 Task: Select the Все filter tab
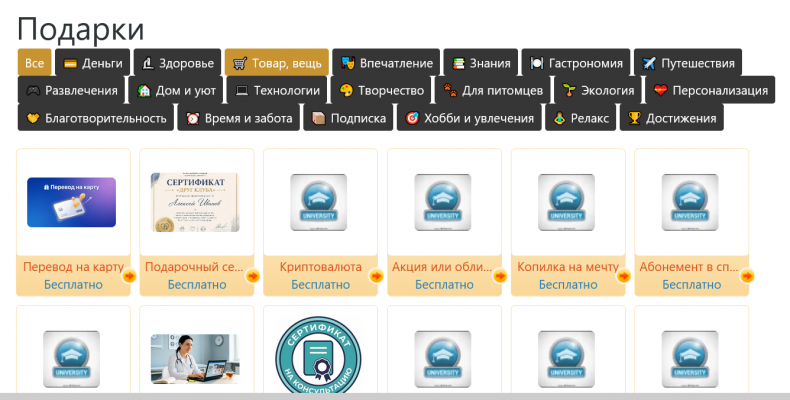[34, 62]
